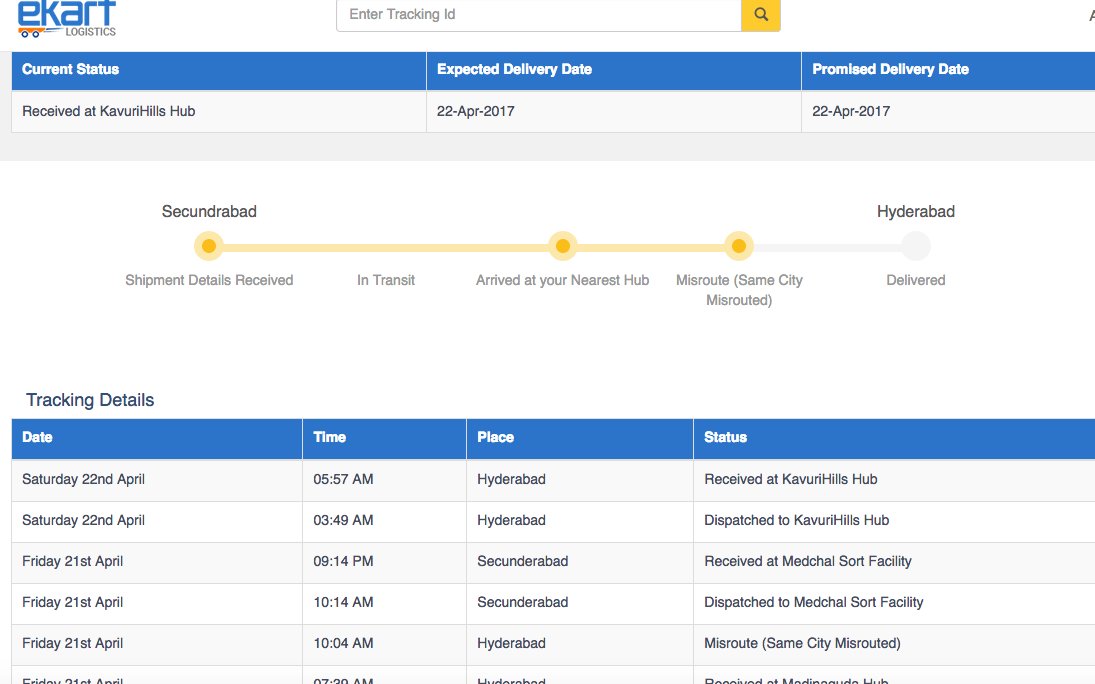The width and height of the screenshot is (1095, 684).
Task: Select the Date column header
Action: point(156,438)
